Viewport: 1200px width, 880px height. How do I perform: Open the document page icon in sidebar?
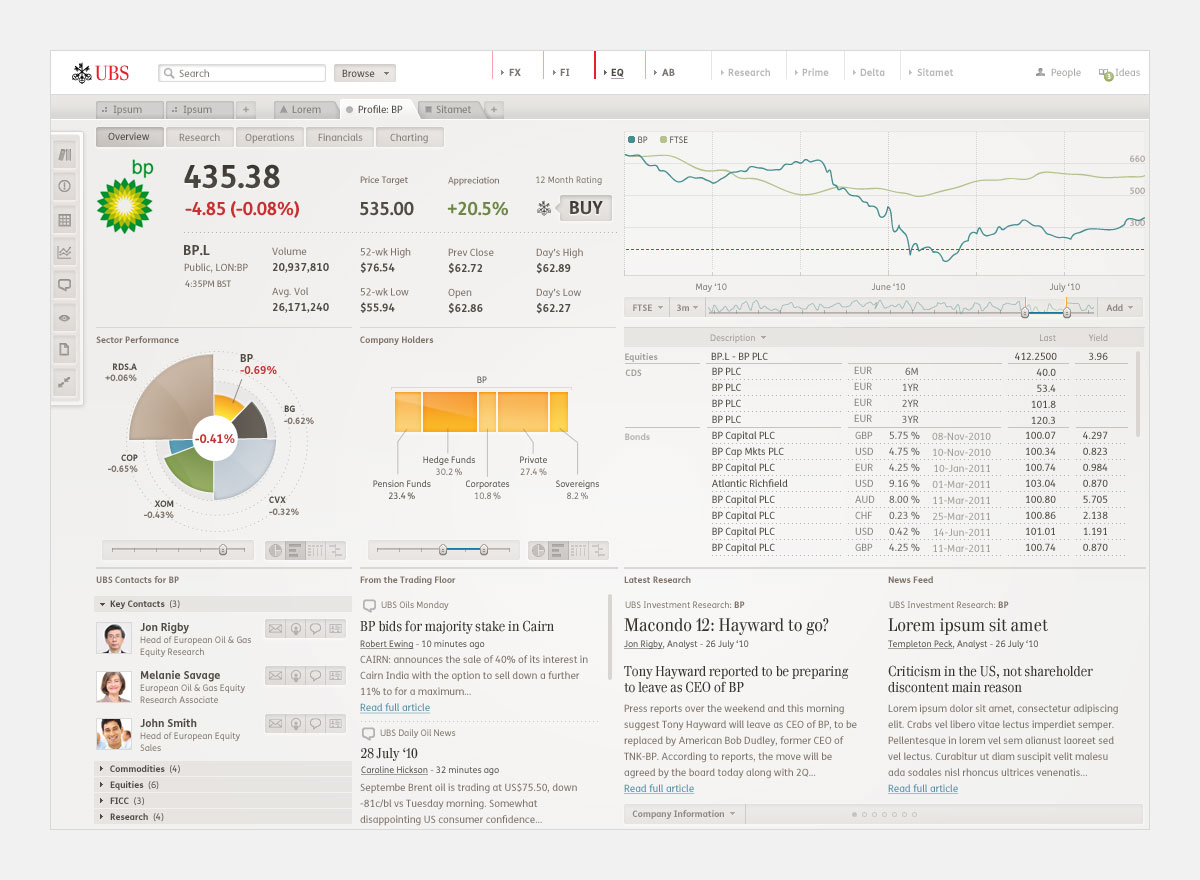coord(66,350)
